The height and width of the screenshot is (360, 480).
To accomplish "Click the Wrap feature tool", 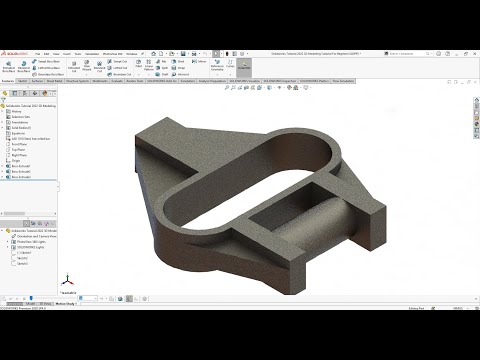I will [x=178, y=68].
